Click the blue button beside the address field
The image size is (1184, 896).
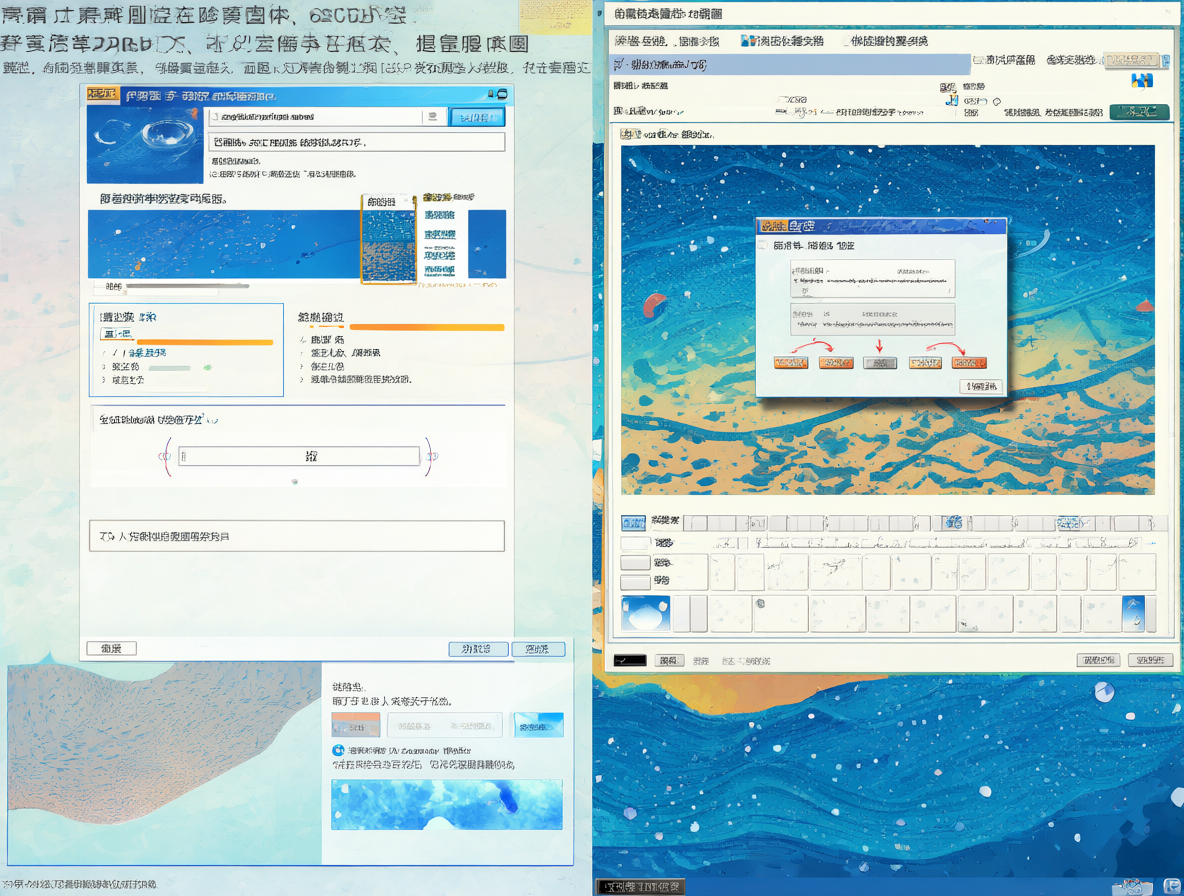(477, 117)
